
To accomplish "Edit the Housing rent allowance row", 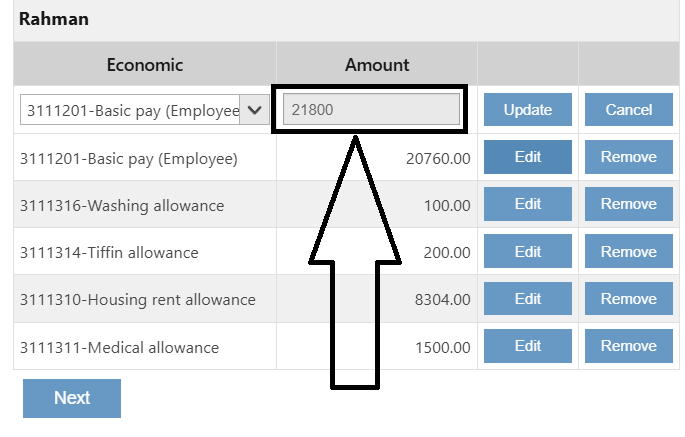I will pos(527,299).
